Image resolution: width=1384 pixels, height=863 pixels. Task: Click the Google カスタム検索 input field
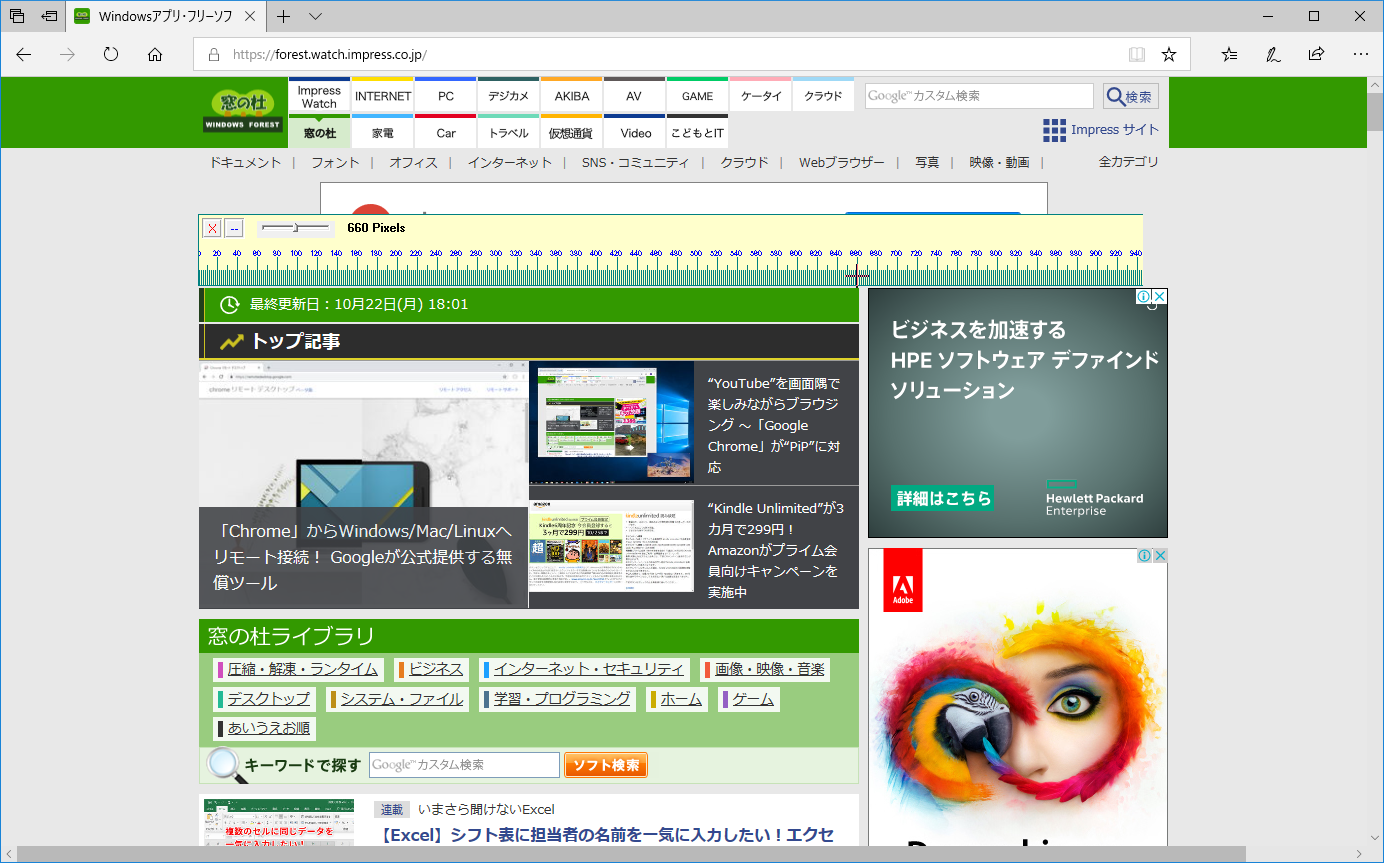tap(978, 95)
